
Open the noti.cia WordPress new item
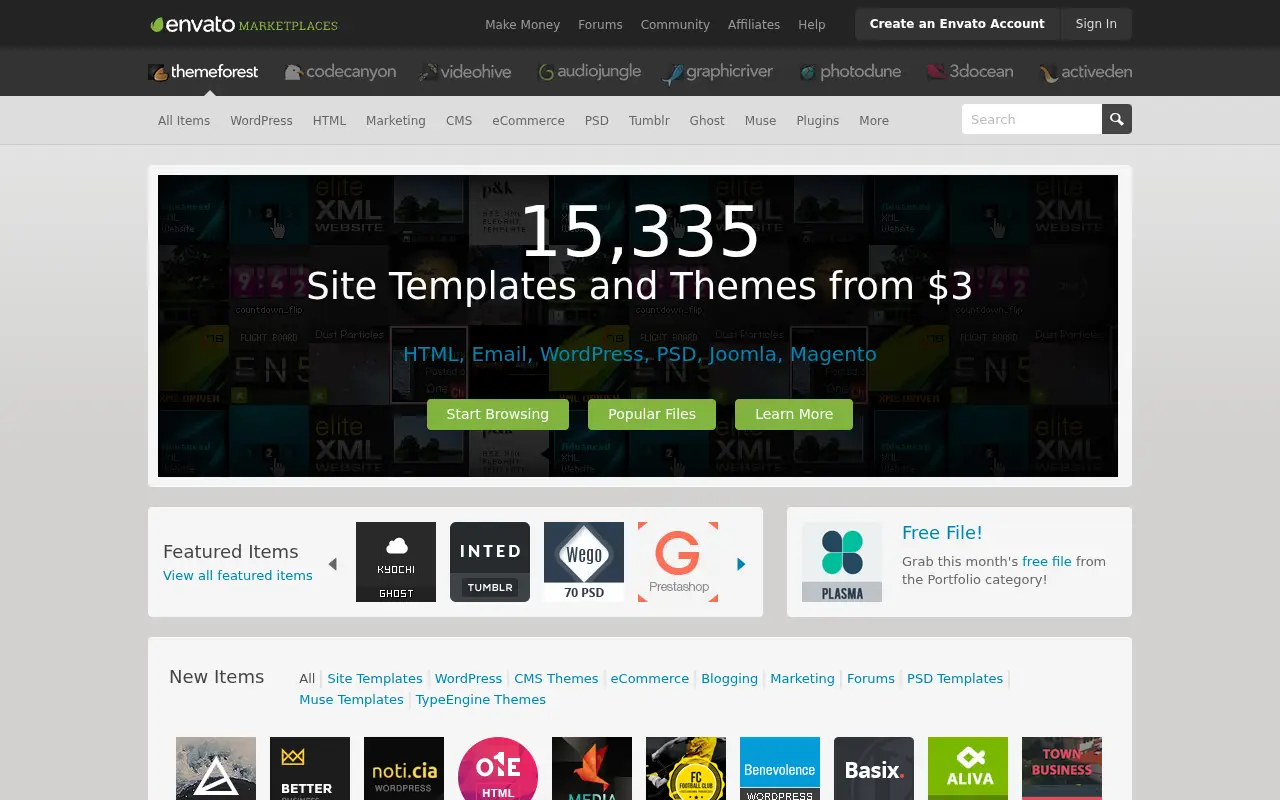[x=404, y=768]
